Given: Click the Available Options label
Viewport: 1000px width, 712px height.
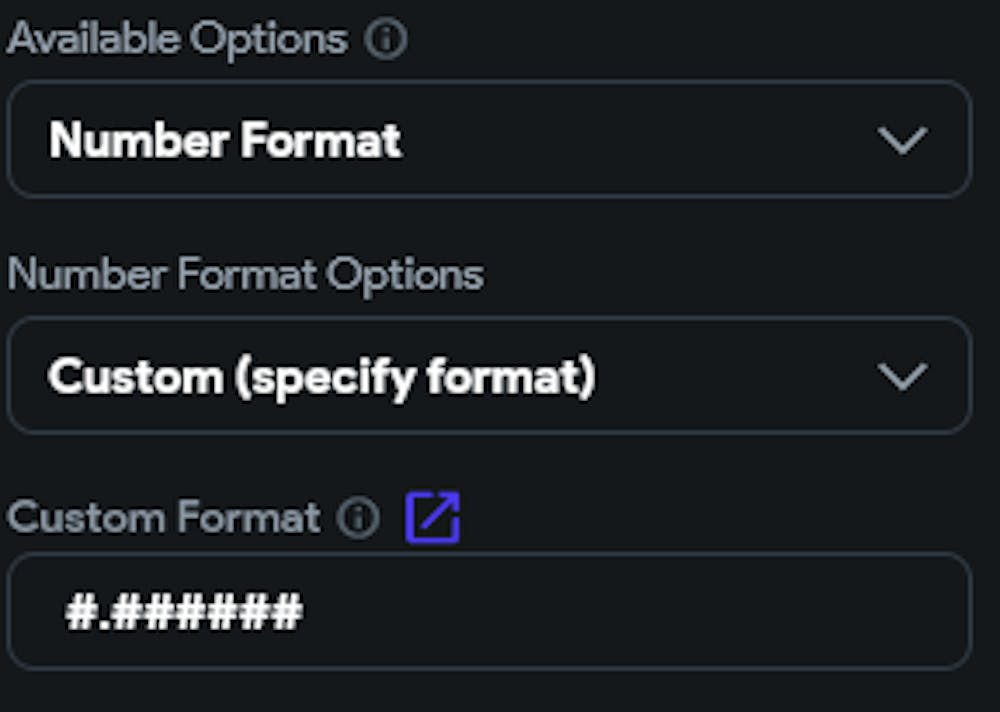Looking at the screenshot, I should 177,40.
